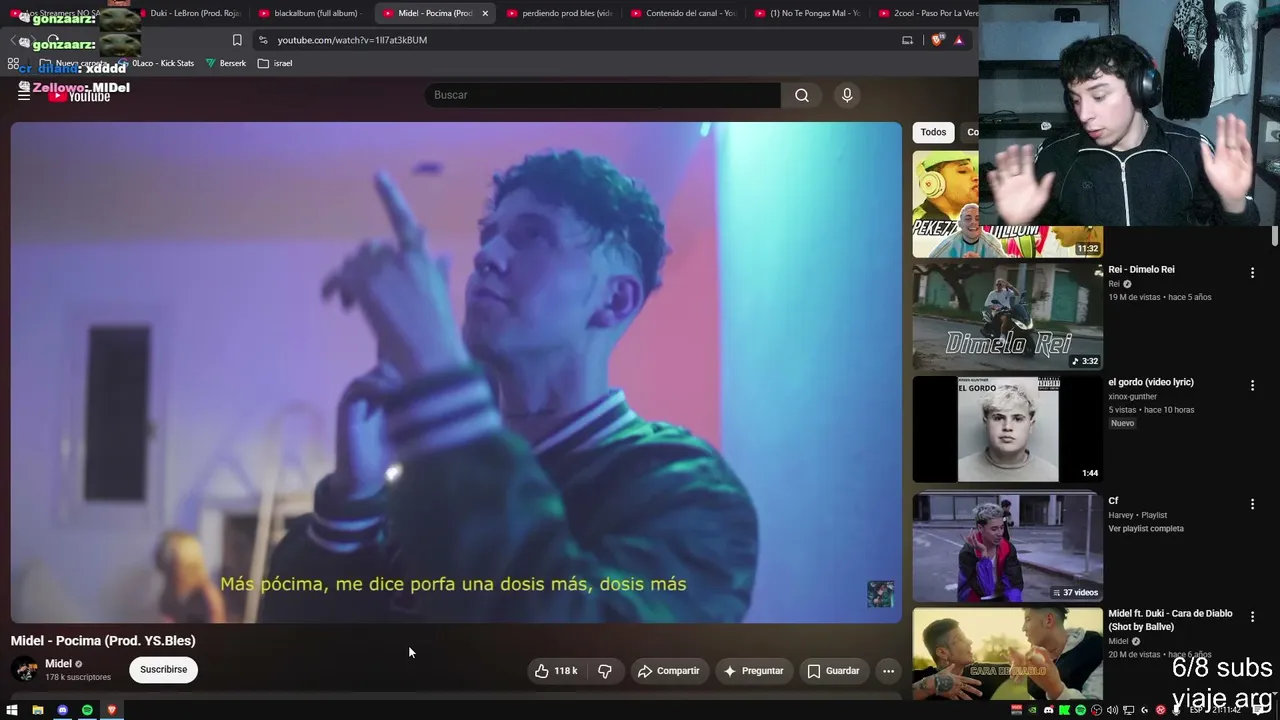Screen dimensions: 1280x720
Task: Open the el gordo video thumbnail
Action: click(x=1007, y=429)
